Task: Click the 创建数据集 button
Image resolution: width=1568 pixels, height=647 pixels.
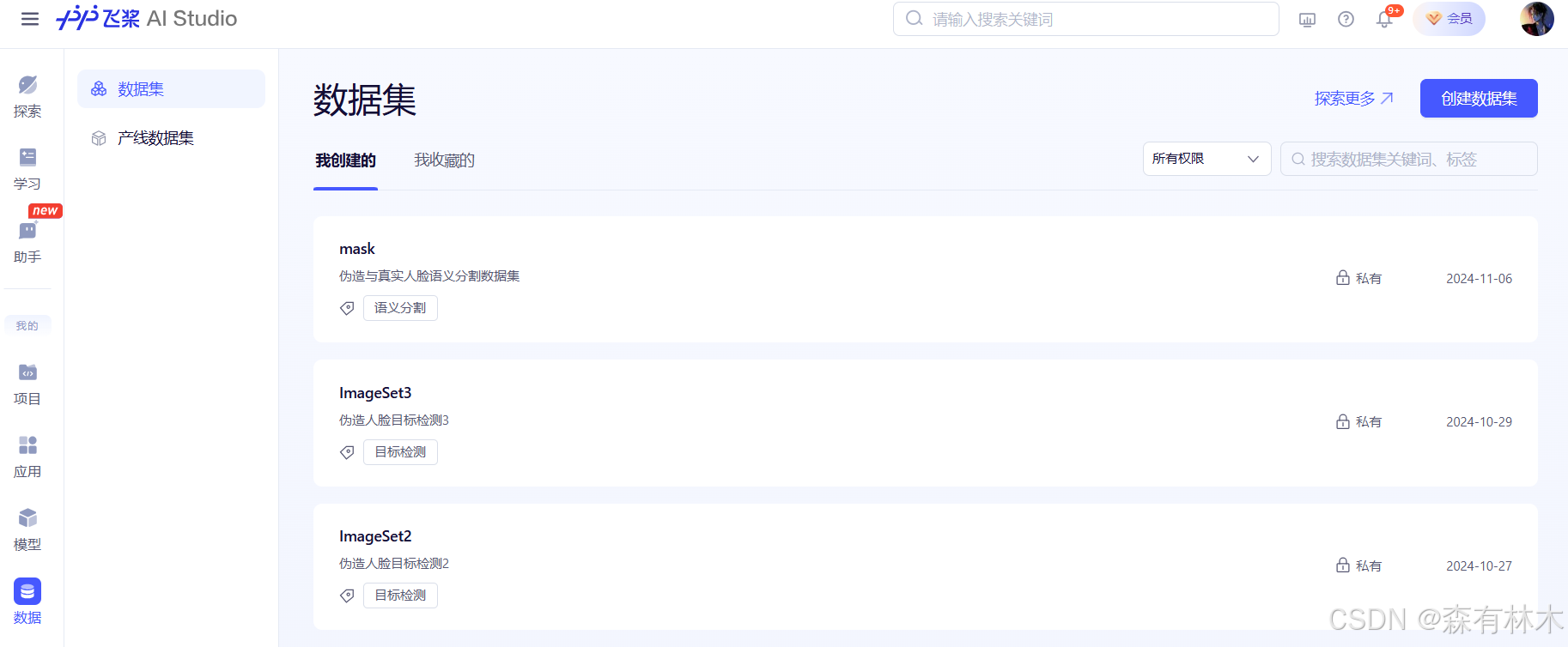Action: [x=1479, y=99]
